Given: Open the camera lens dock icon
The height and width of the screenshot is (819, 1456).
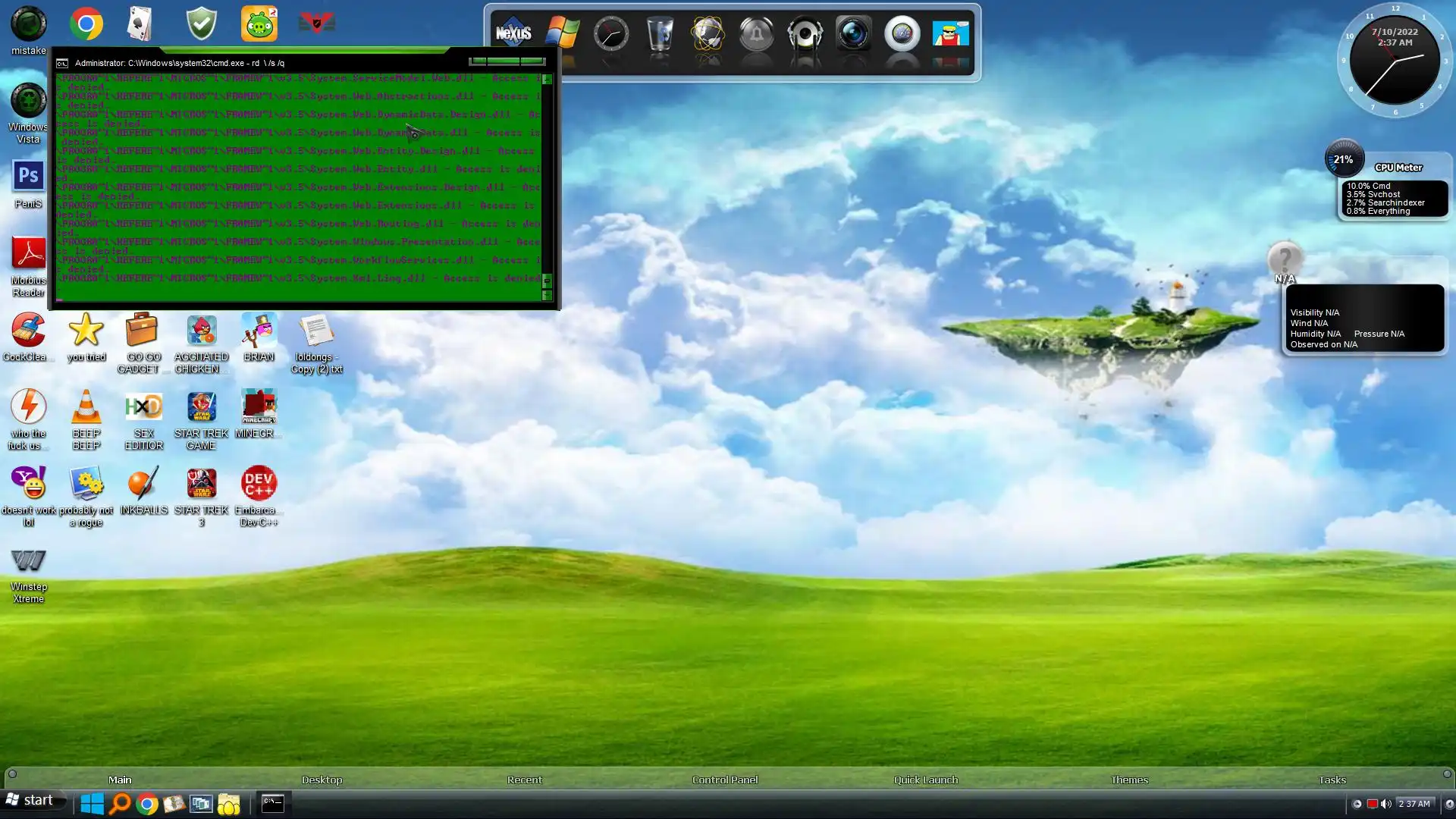Looking at the screenshot, I should (853, 34).
